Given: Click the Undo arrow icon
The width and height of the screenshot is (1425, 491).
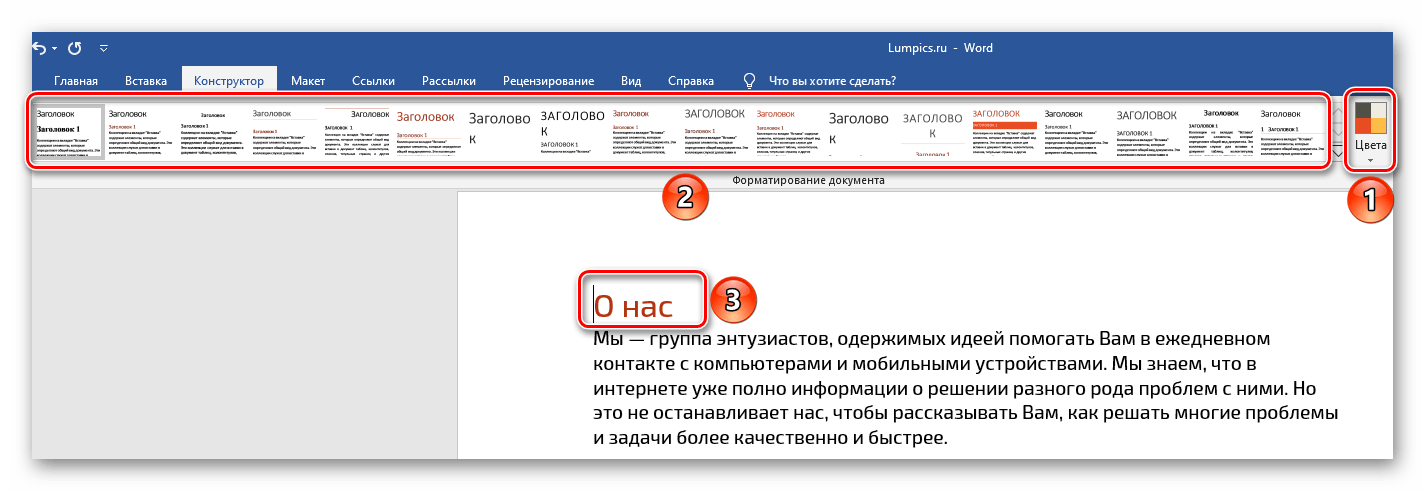Looking at the screenshot, I should click(39, 47).
